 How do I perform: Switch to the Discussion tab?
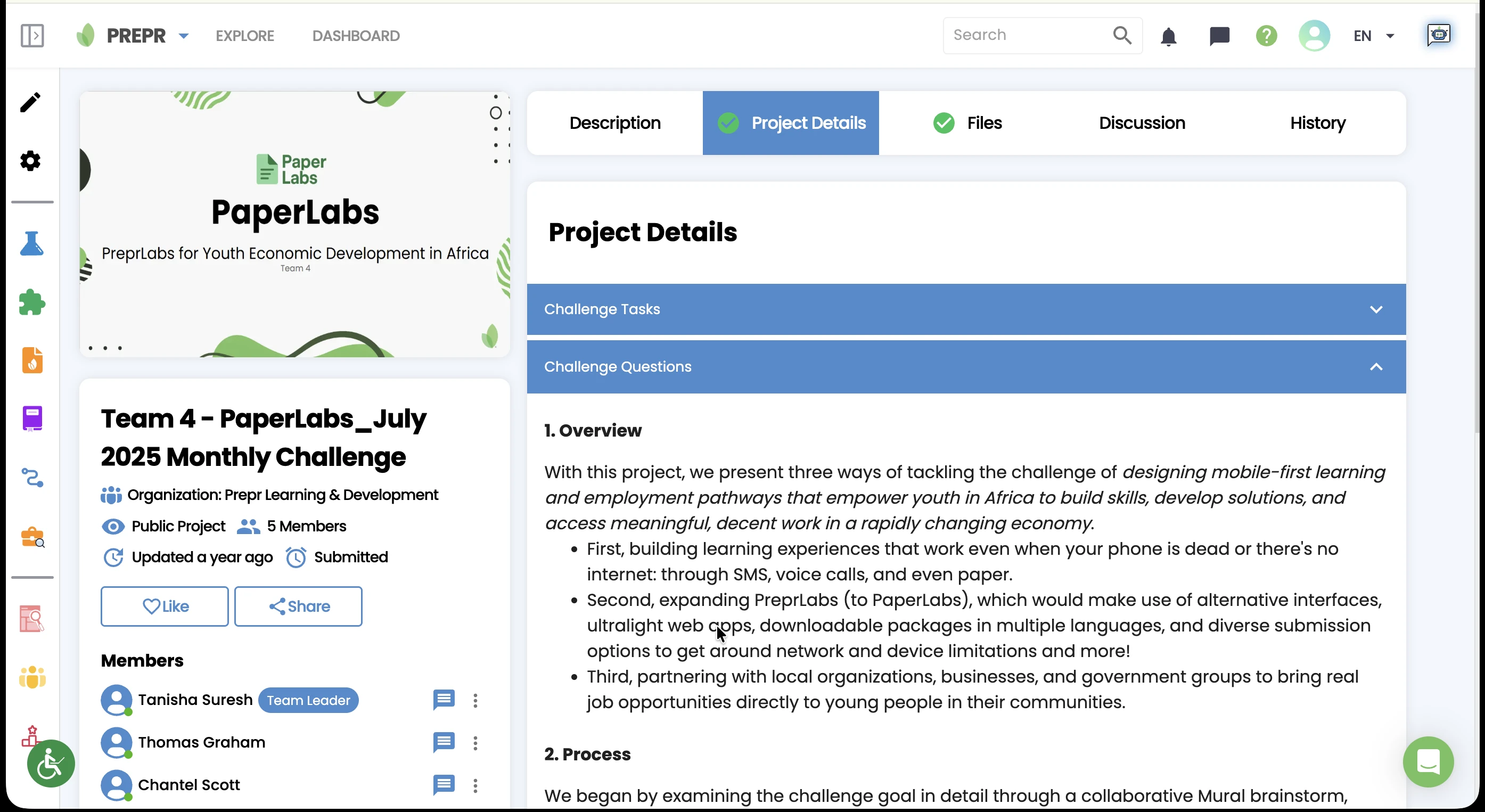pyautogui.click(x=1142, y=123)
